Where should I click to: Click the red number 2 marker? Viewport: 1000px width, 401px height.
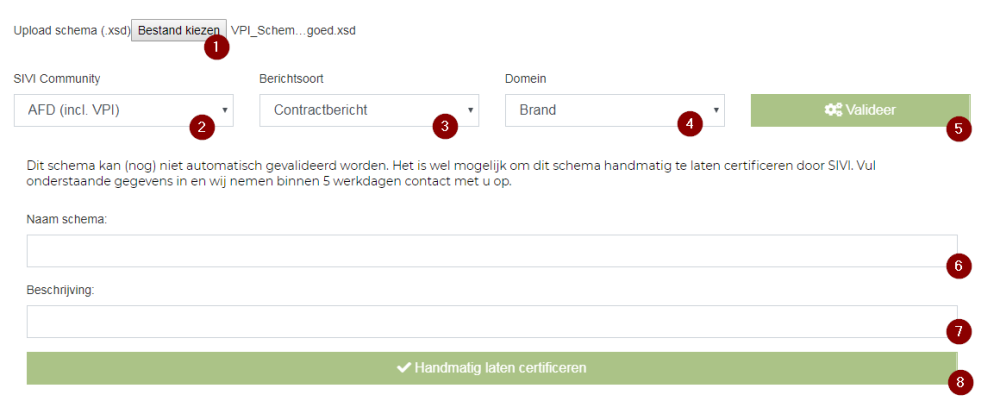(202, 126)
